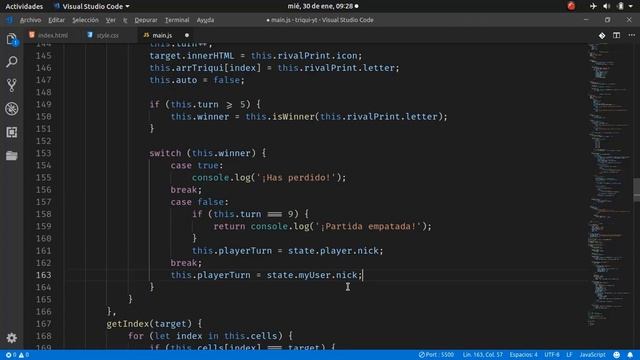Change the UTF-8 encoding selector

click(552, 355)
